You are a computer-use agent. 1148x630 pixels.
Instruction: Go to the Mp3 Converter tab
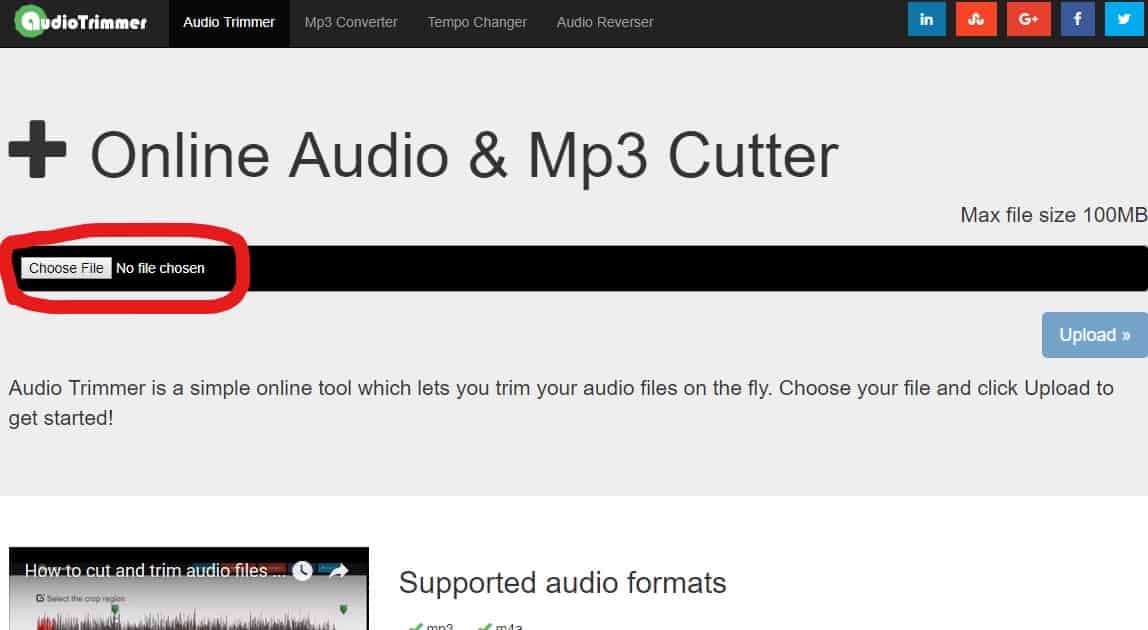pyautogui.click(x=351, y=23)
